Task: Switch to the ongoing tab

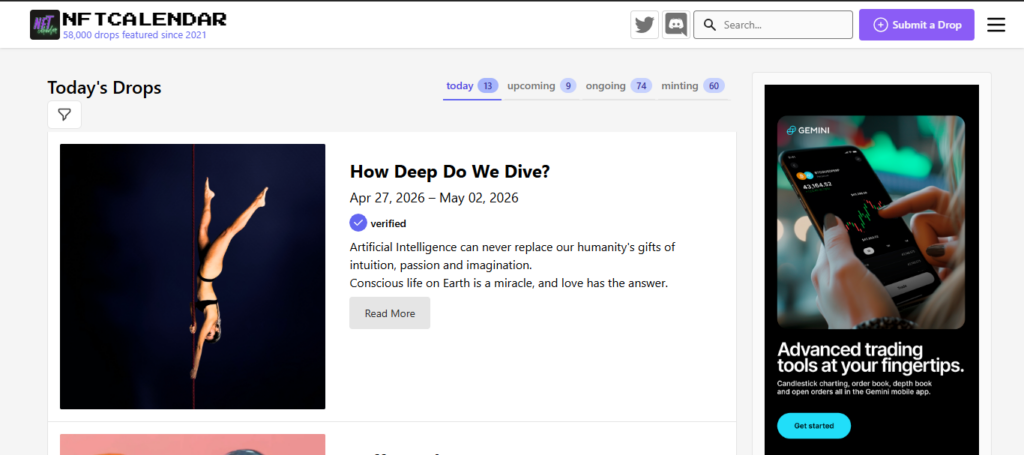Action: click(618, 86)
